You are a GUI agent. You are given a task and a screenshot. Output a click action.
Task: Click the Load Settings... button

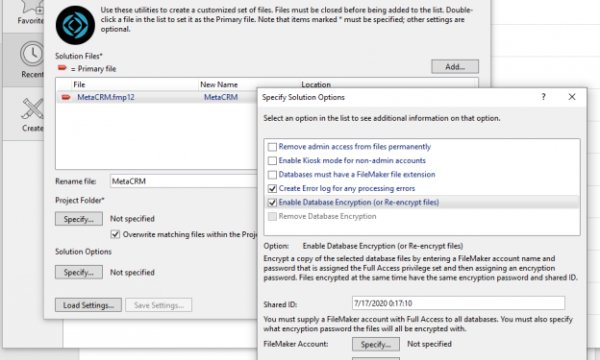pyautogui.click(x=88, y=305)
